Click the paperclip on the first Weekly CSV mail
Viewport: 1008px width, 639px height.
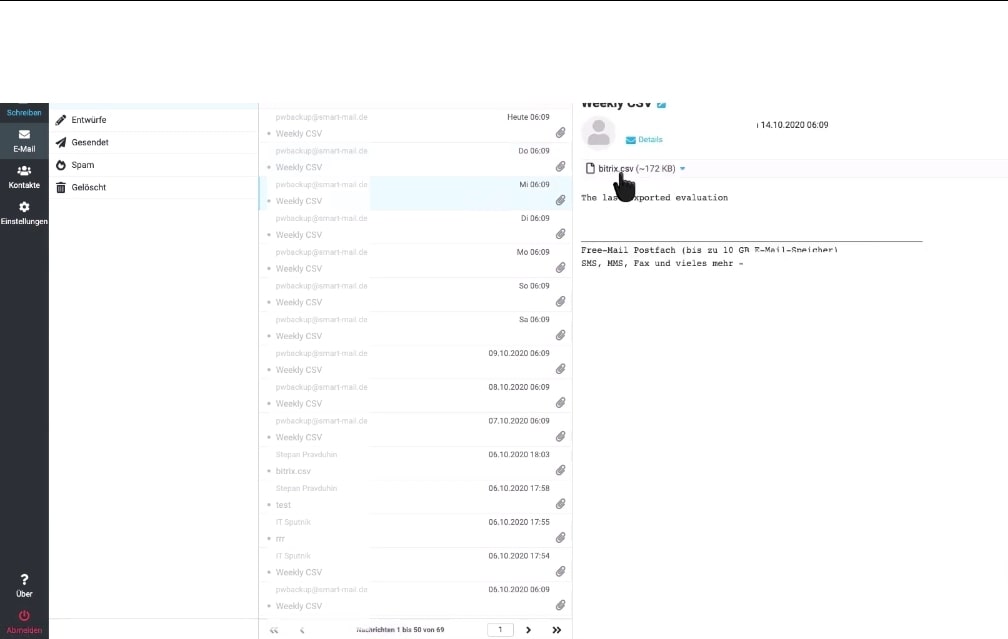(561, 131)
